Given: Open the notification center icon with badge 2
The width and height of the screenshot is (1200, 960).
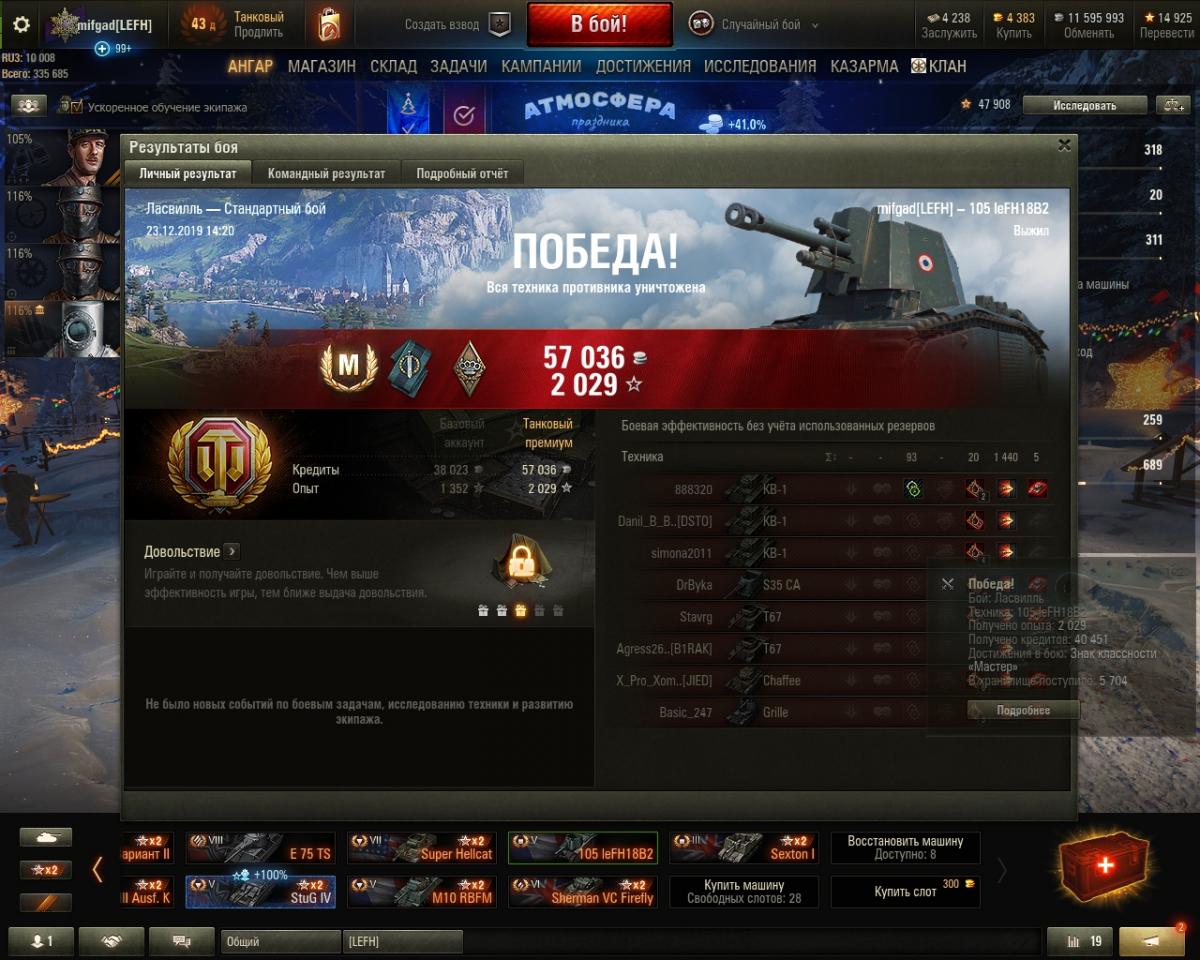Looking at the screenshot, I should (1152, 941).
